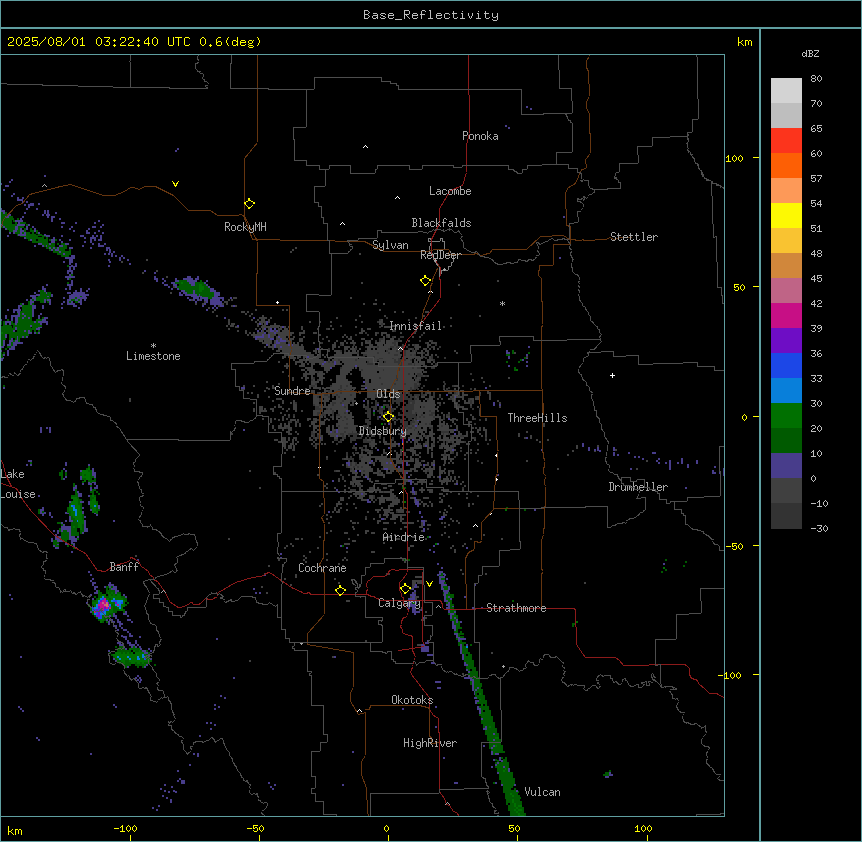Viewport: 862px width, 842px height.
Task: Click the white plus marker north of Drumheller
Action: tap(612, 375)
